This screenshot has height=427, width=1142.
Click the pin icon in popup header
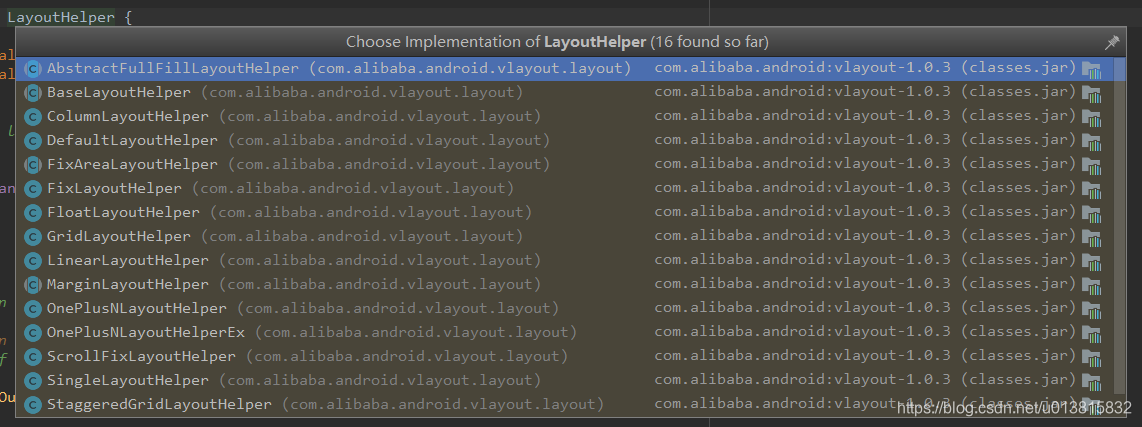[1111, 42]
